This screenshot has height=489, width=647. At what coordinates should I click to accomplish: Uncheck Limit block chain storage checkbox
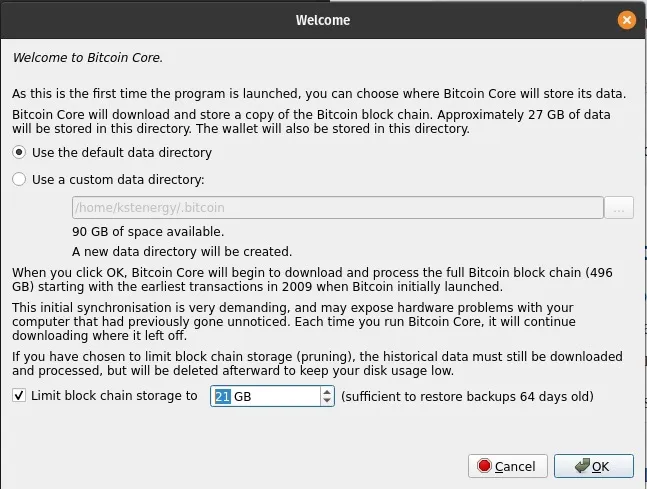tap(19, 396)
